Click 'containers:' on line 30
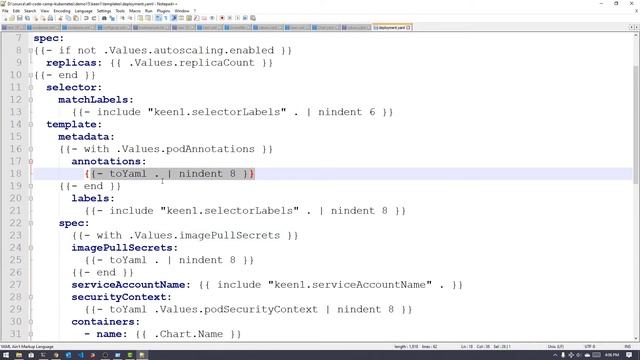 click(x=106, y=322)
